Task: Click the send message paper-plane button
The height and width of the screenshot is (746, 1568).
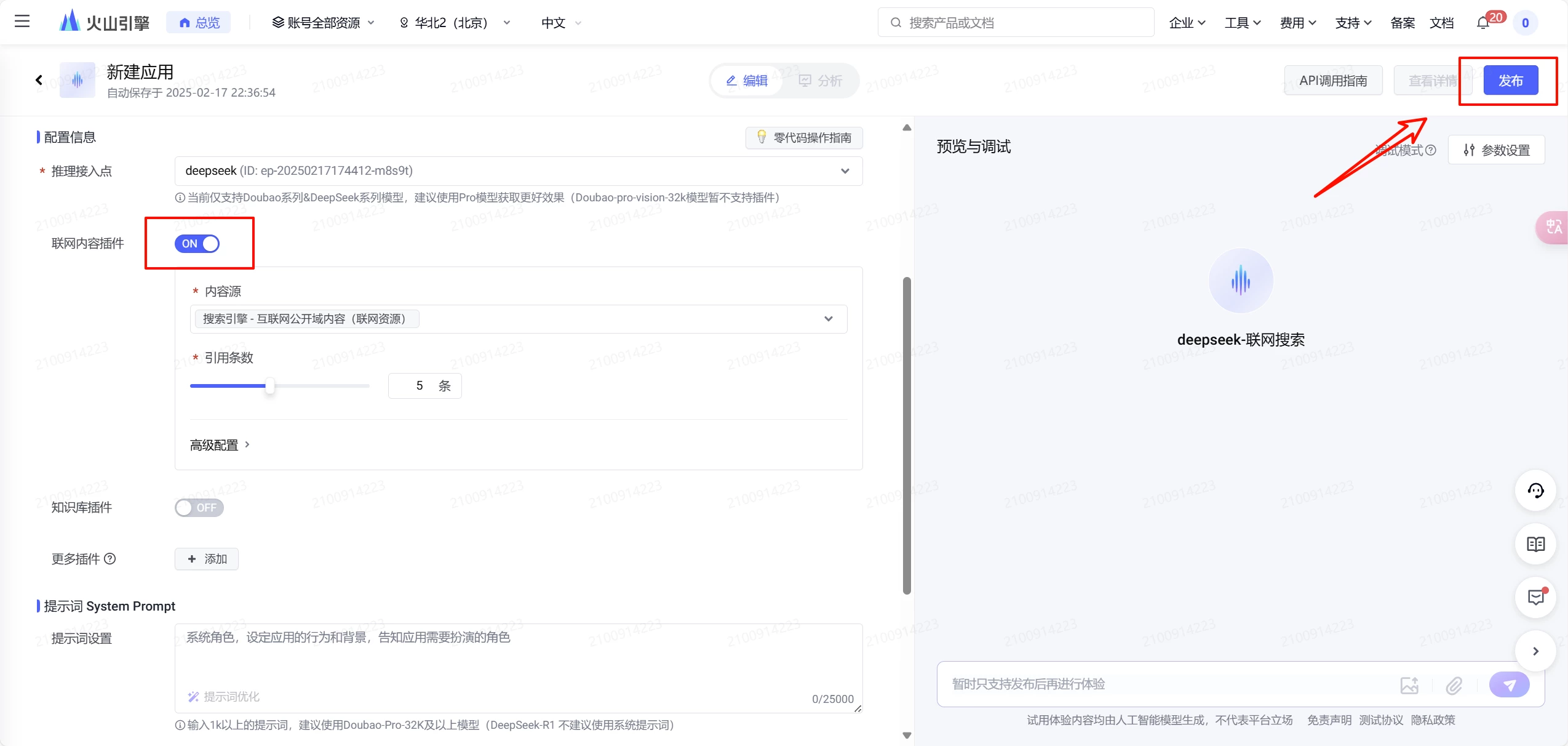Action: click(1509, 684)
